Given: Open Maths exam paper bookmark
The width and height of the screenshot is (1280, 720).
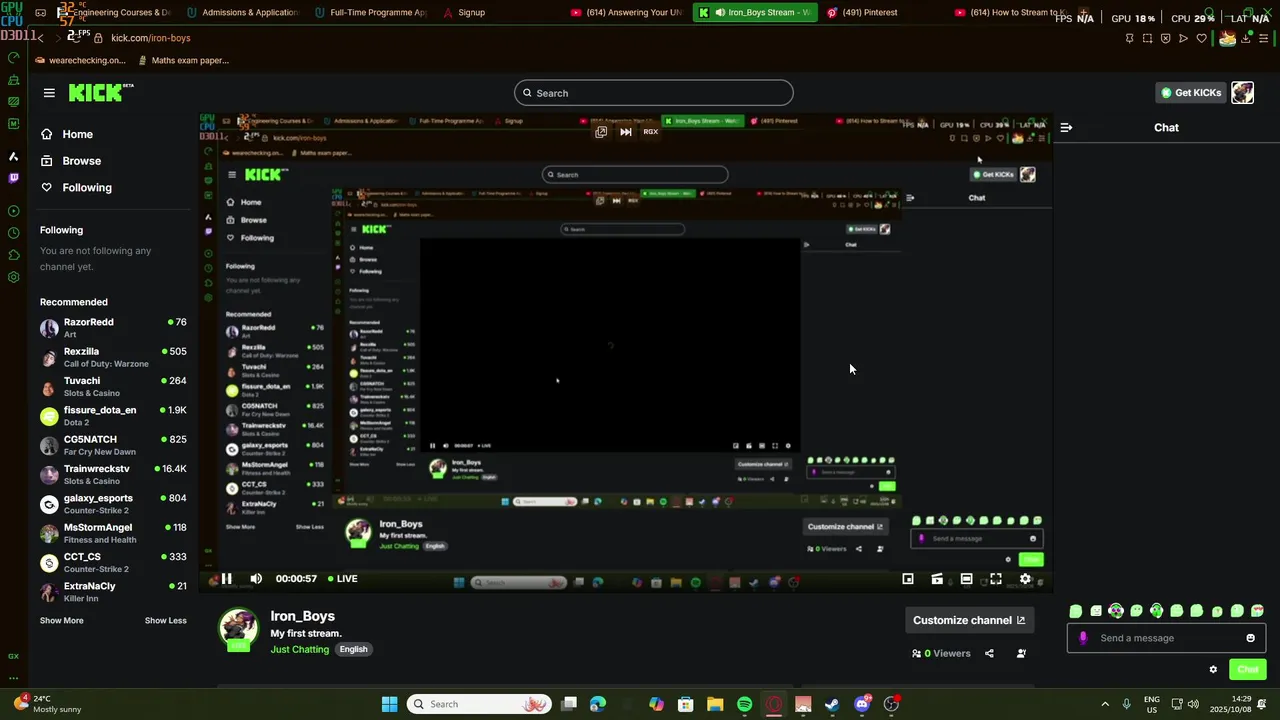Looking at the screenshot, I should [x=182, y=60].
